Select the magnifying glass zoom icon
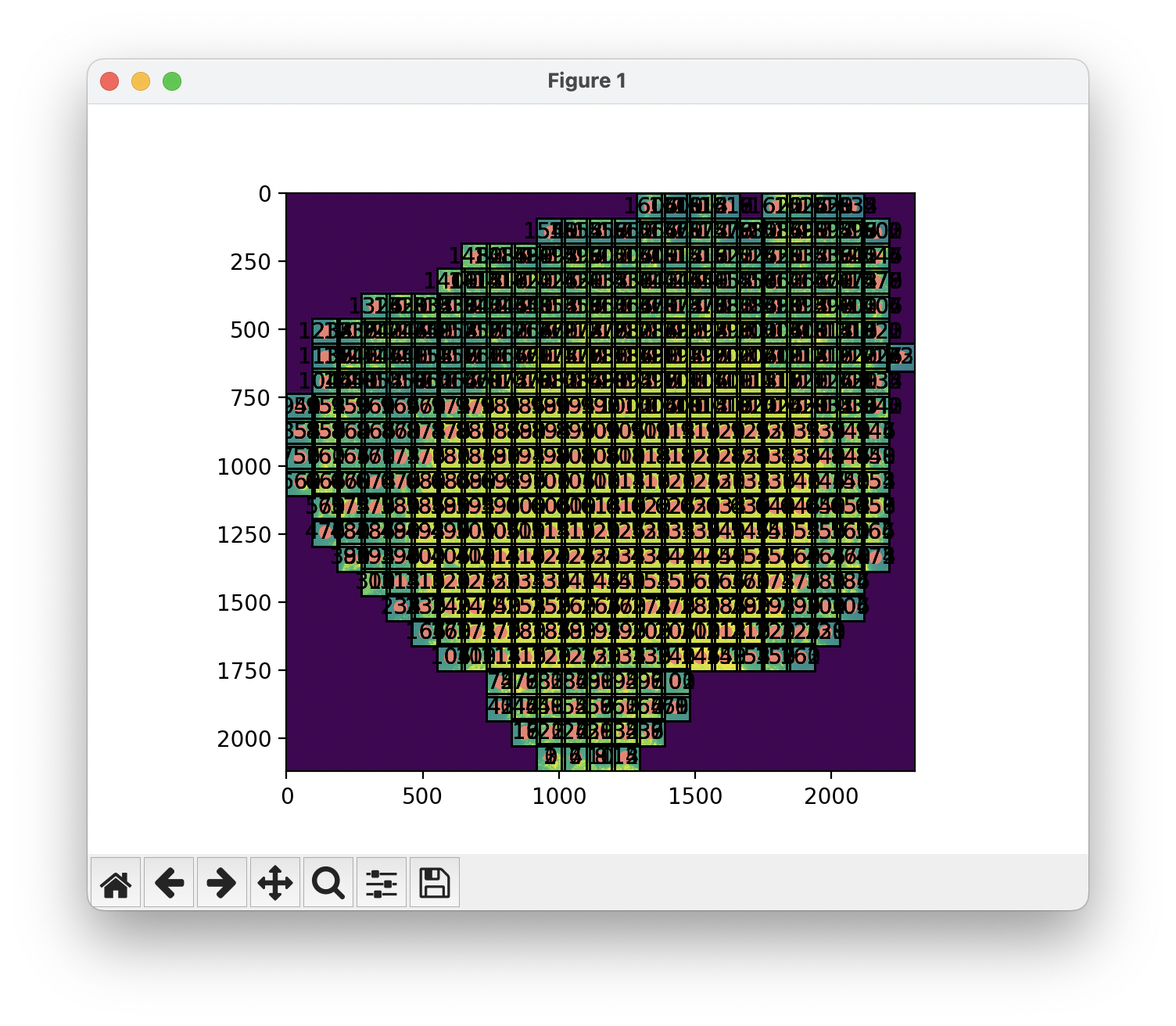The height and width of the screenshot is (1026, 1176). pyautogui.click(x=328, y=883)
